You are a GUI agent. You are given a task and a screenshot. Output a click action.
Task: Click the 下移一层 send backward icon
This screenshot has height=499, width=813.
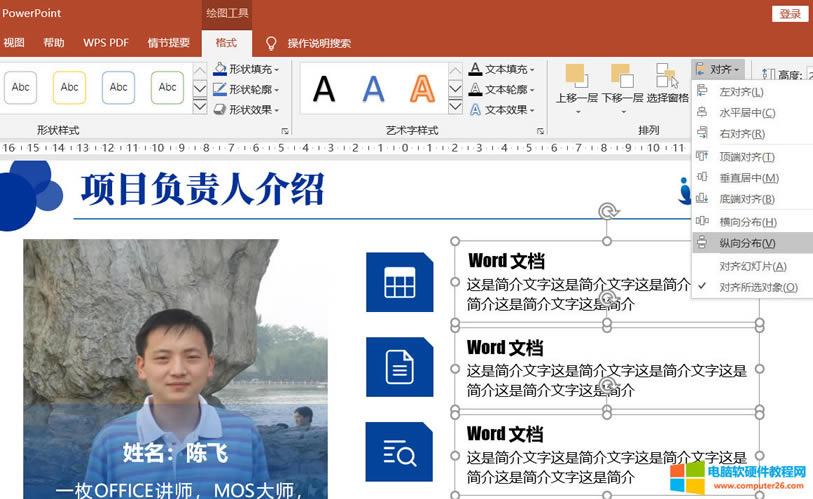click(622, 76)
